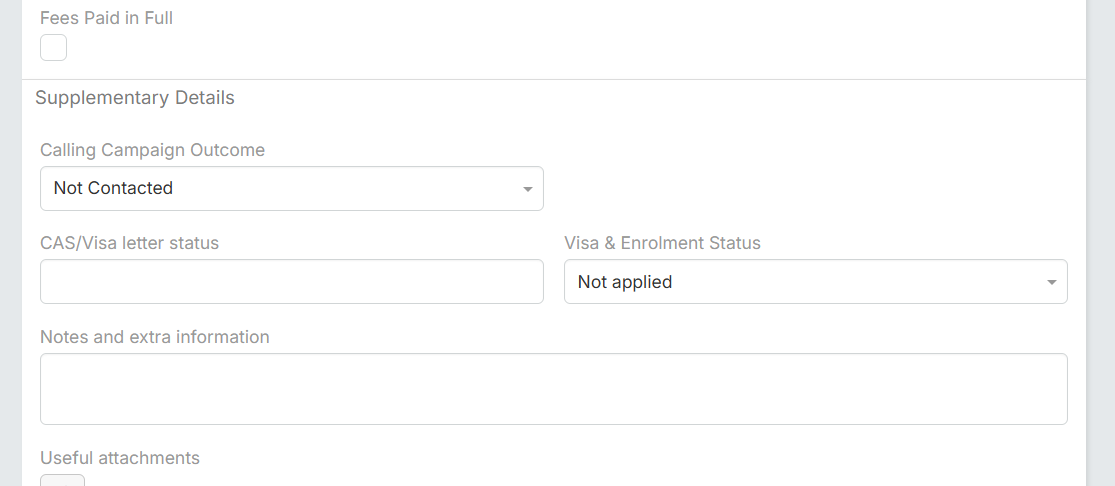This screenshot has width=1115, height=486.
Task: Click the CAS/Visa letter status label
Action: click(x=129, y=243)
